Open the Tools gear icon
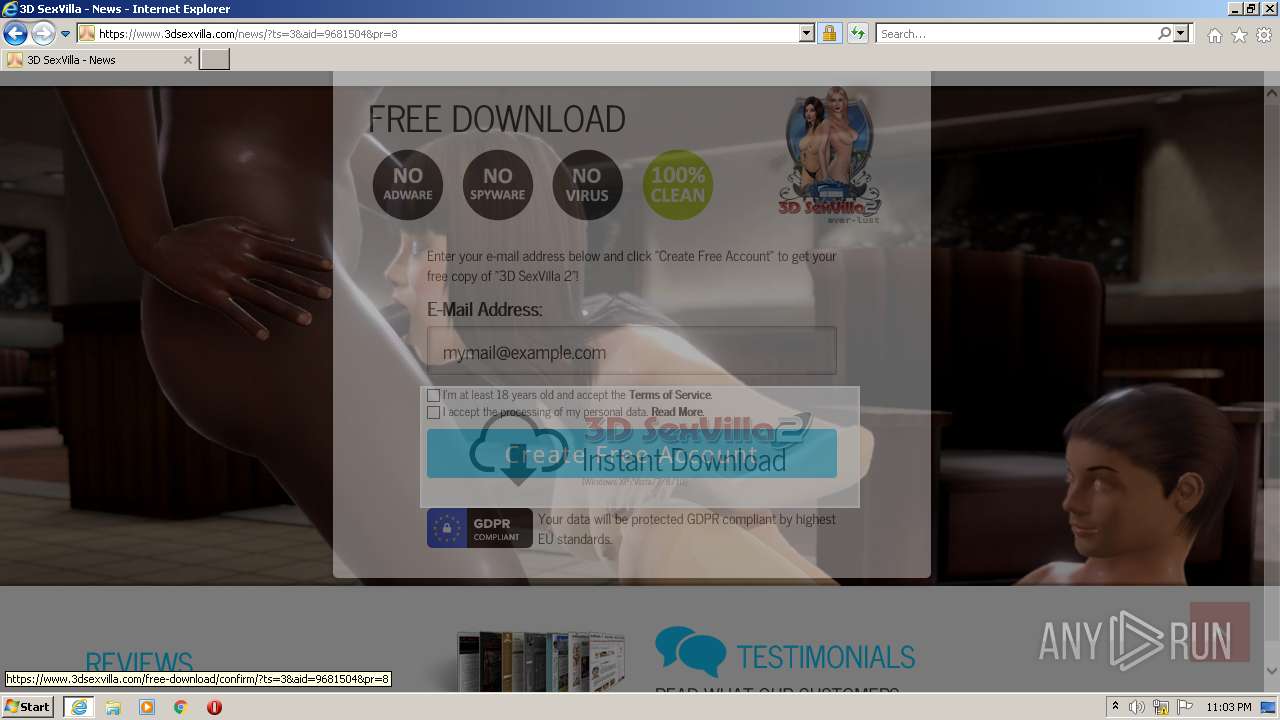 (x=1264, y=35)
